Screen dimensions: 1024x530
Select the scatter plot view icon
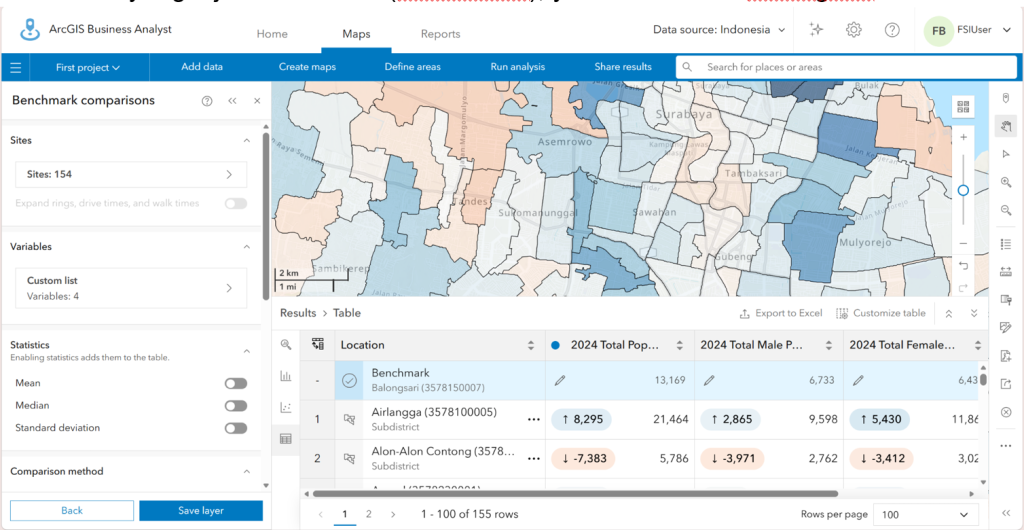tap(285, 407)
